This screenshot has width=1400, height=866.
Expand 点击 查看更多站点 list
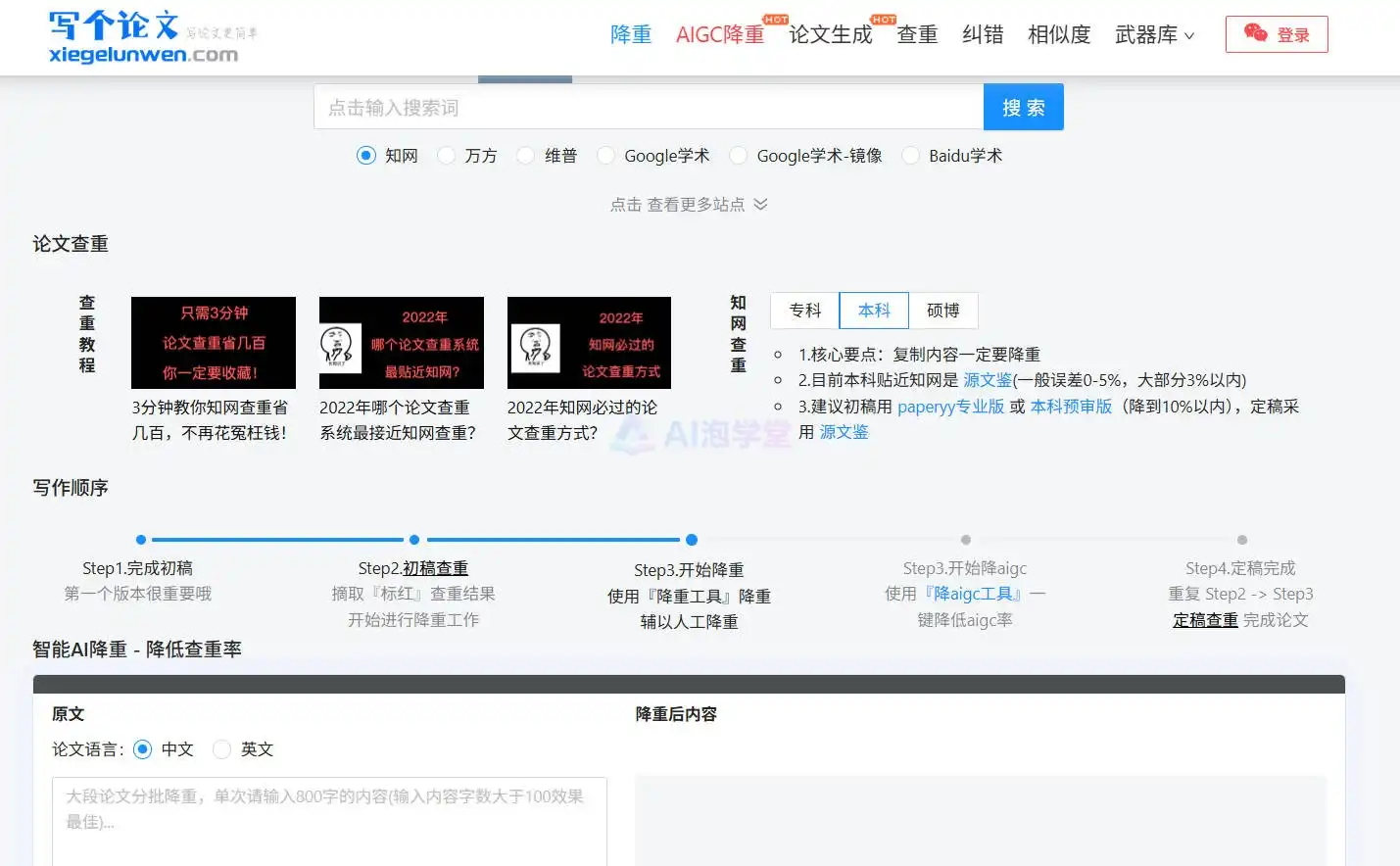[689, 204]
